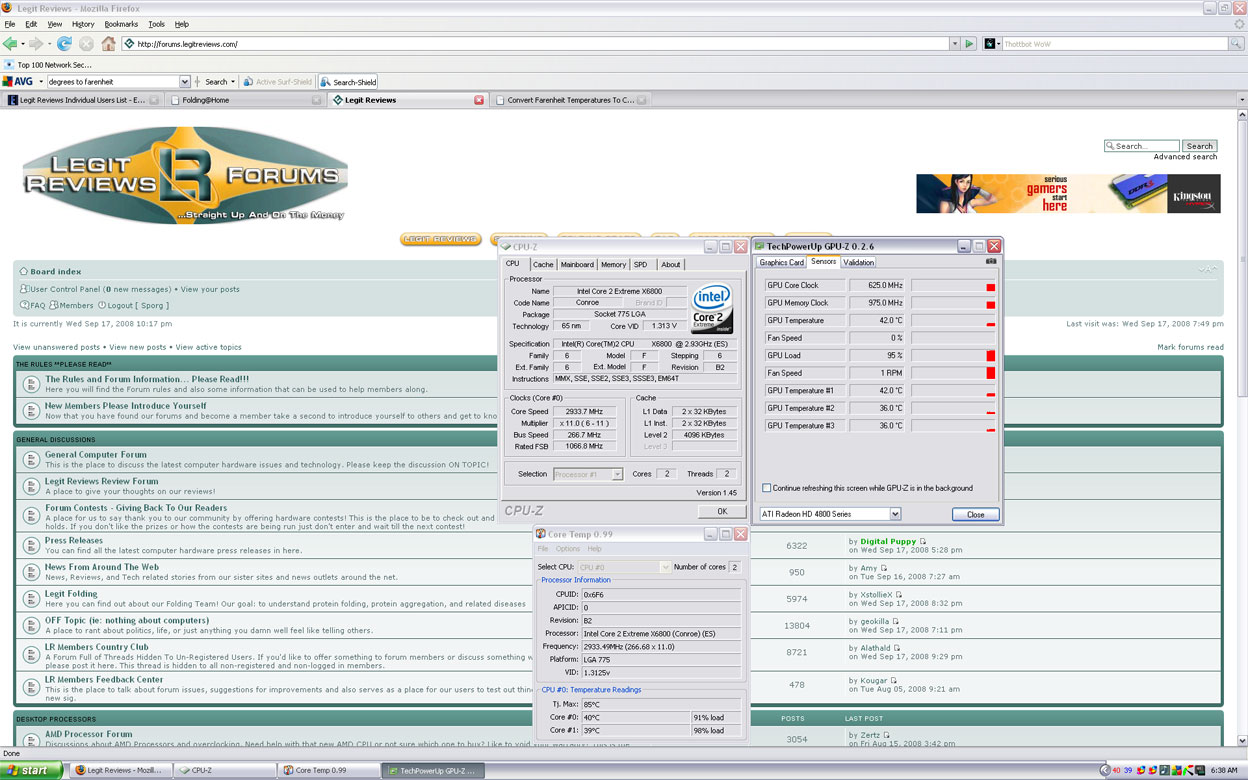Click the forum Search text box

click(x=1142, y=146)
